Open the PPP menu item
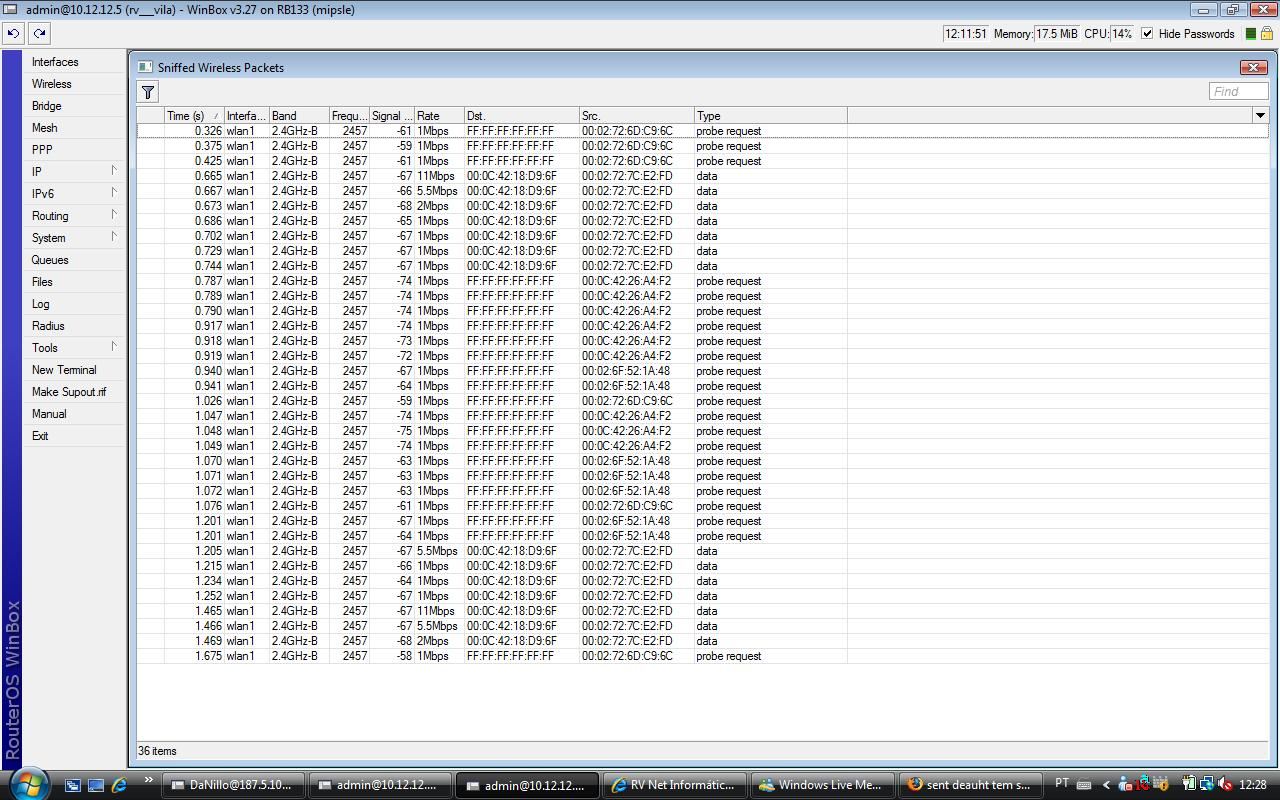Screen dimensions: 1280x800 click(x=75, y=150)
